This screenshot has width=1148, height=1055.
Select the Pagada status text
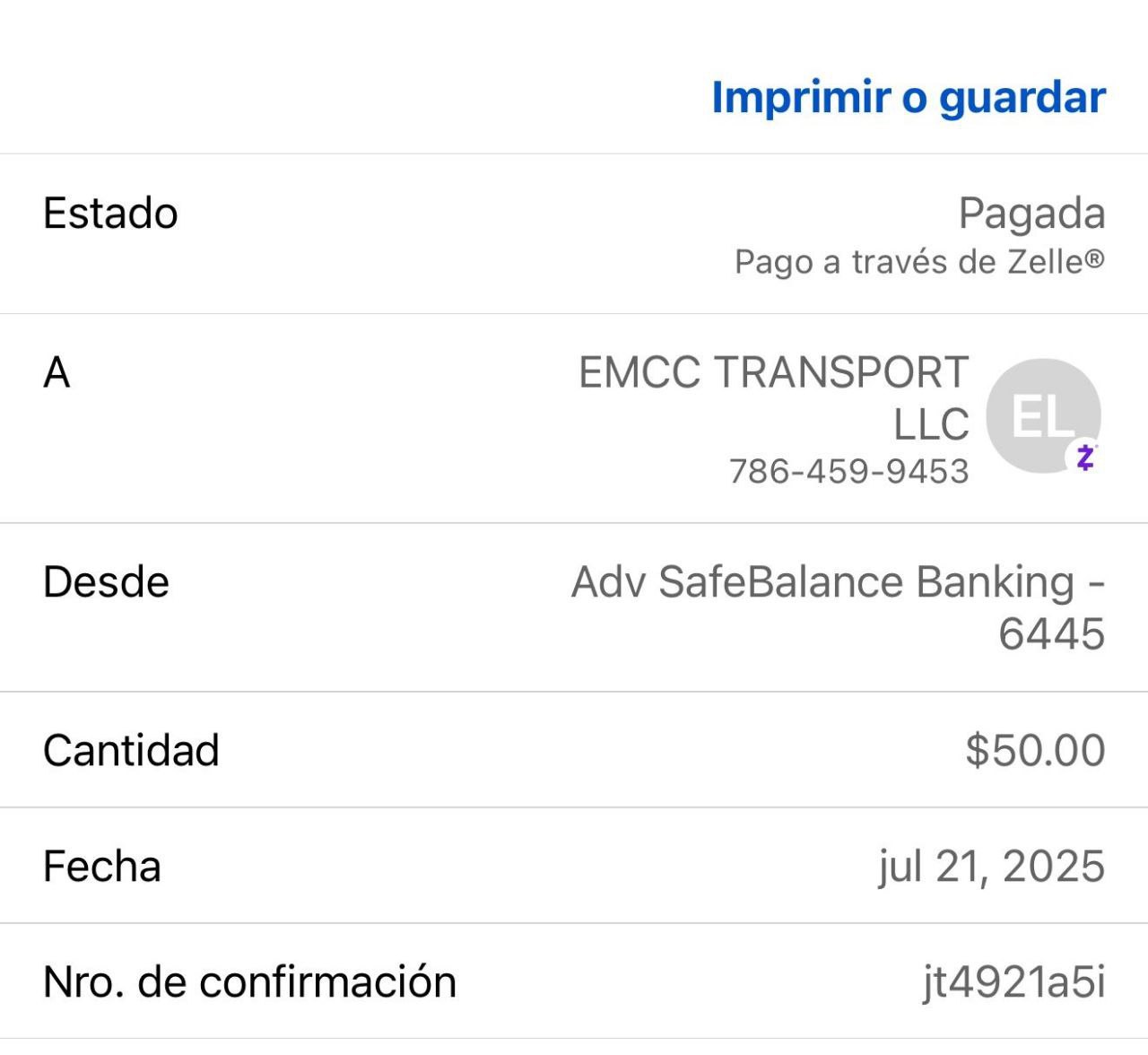pyautogui.click(x=1031, y=214)
